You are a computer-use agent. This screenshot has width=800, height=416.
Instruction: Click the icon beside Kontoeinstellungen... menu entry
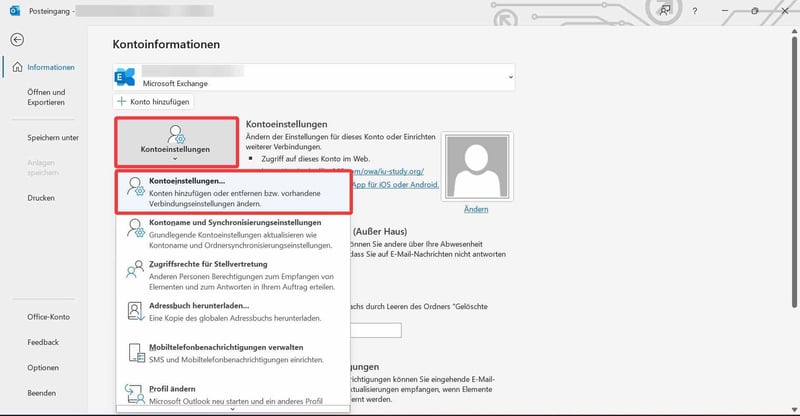(136, 187)
